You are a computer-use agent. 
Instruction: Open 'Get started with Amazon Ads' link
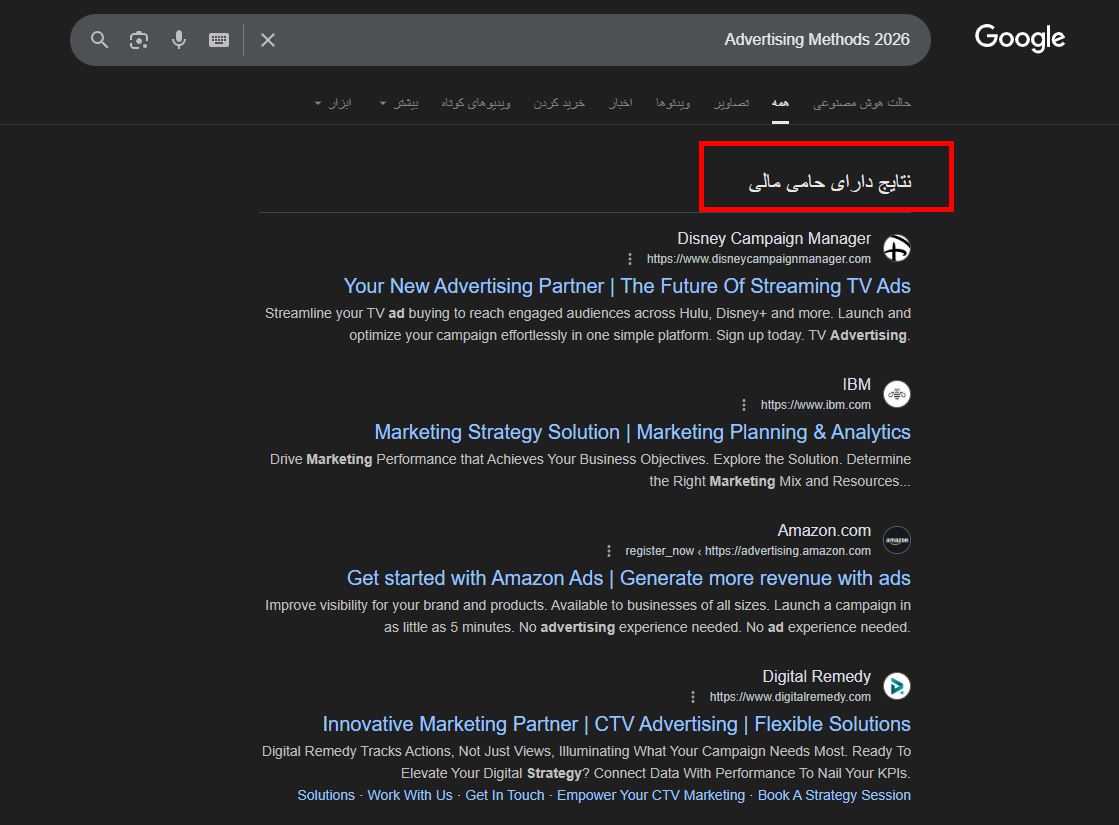point(628,578)
